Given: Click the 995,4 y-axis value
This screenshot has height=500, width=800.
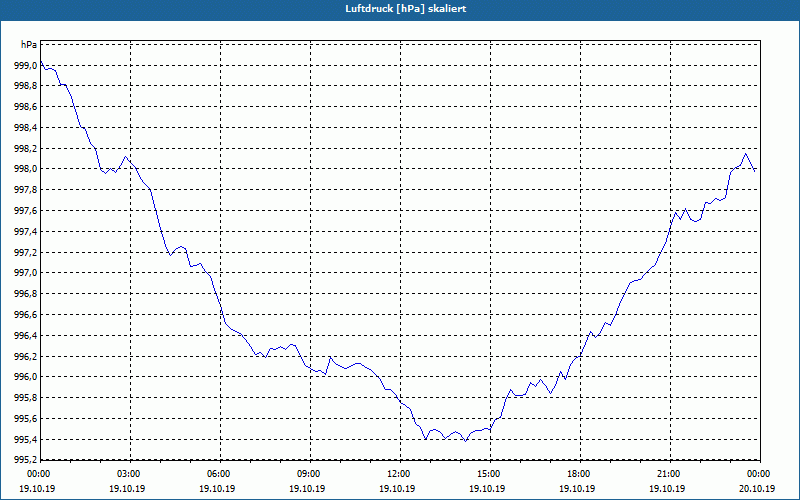Looking at the screenshot, I should pyautogui.click(x=25, y=440).
